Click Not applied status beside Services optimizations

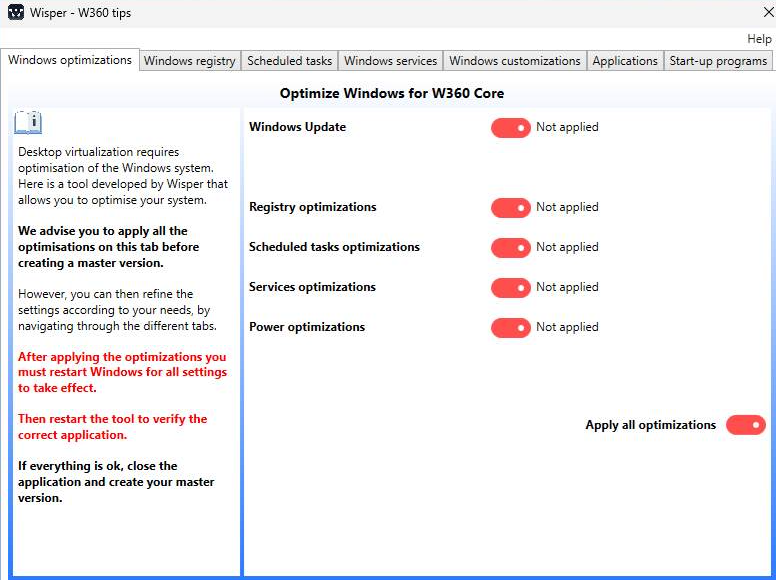567,287
